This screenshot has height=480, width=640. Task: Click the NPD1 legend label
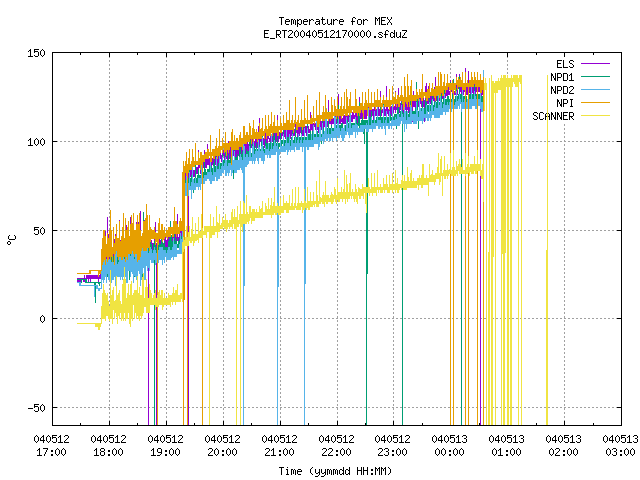(562, 77)
